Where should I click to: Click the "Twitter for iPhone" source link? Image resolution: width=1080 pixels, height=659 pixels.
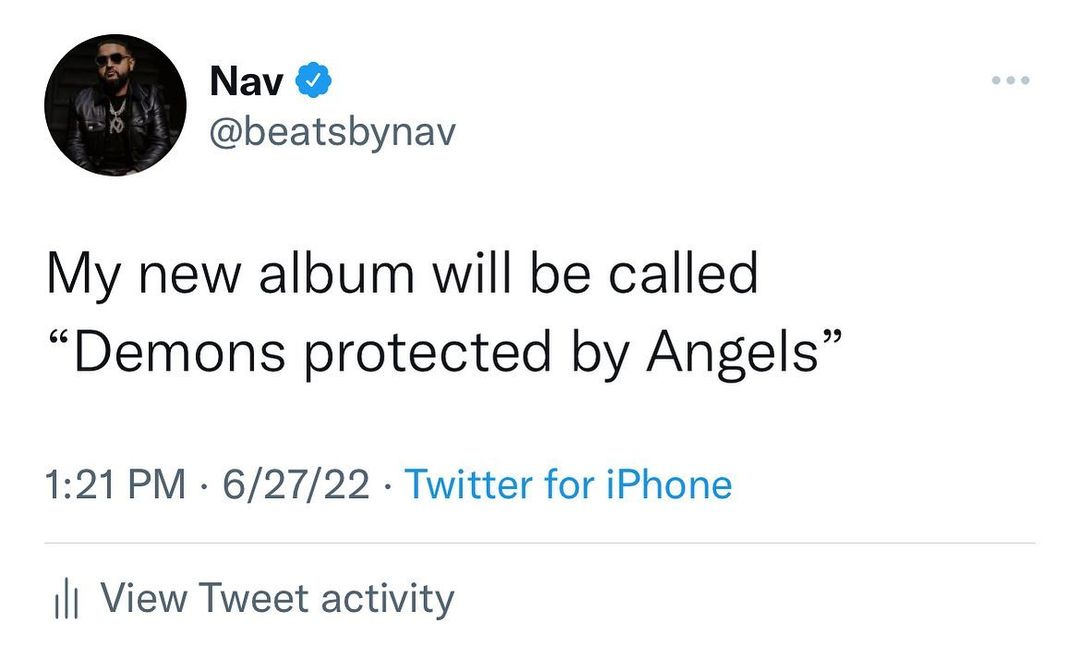[x=568, y=485]
